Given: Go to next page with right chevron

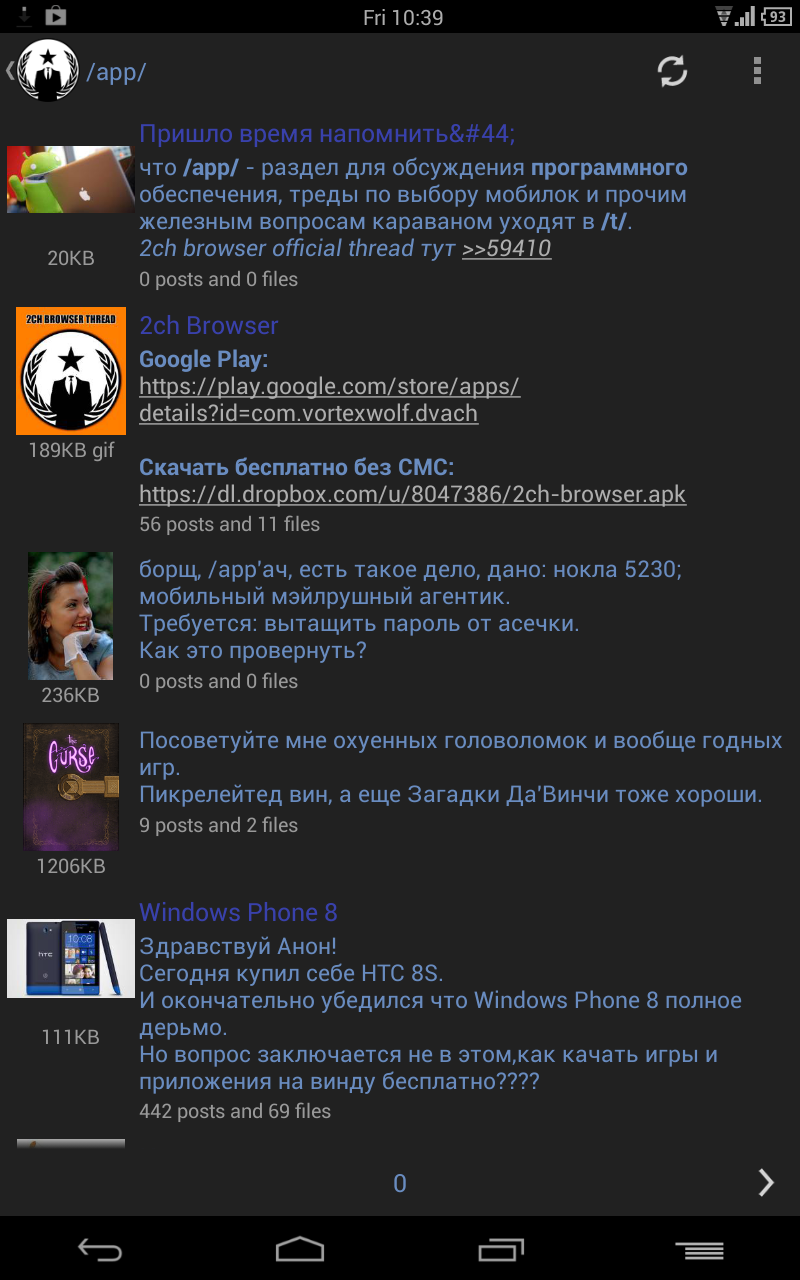Looking at the screenshot, I should 766,1183.
